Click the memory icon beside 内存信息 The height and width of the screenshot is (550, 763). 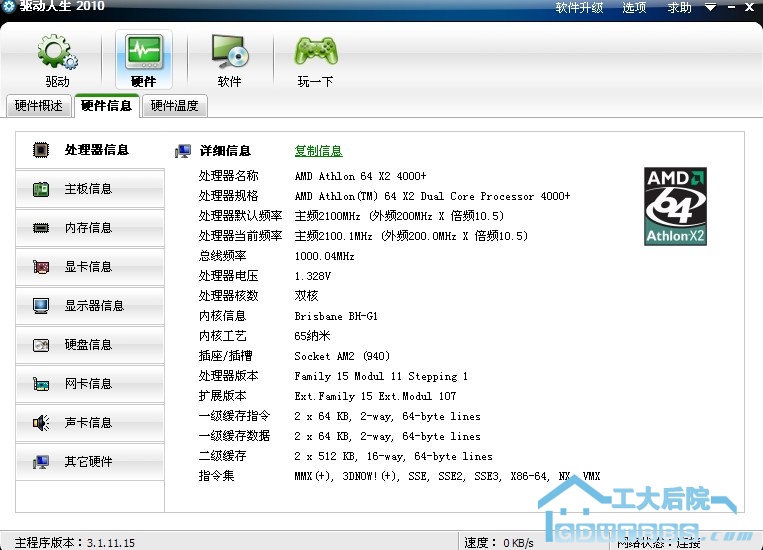point(41,228)
